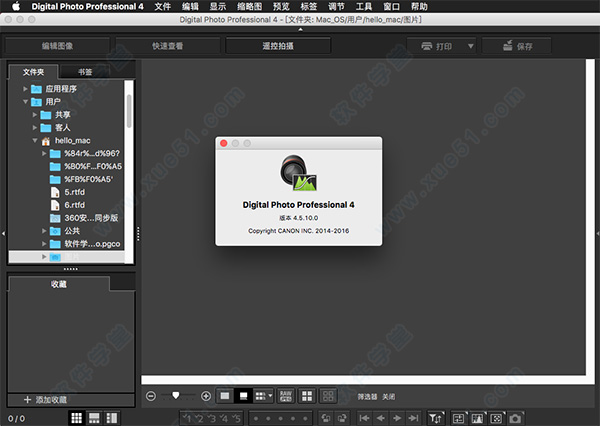Open the 编辑 menu

(x=190, y=7)
